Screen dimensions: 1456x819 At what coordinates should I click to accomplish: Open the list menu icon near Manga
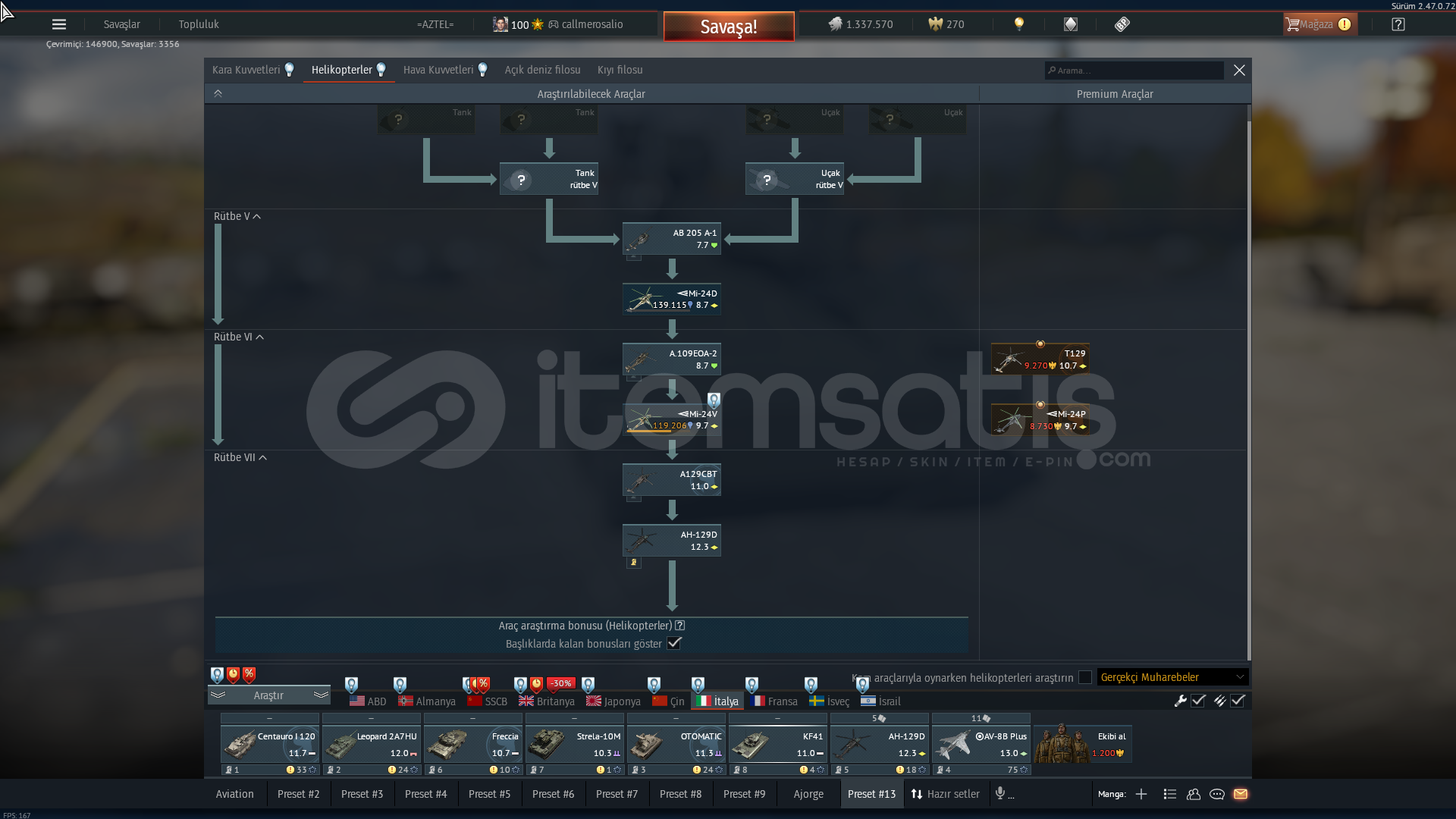[x=1170, y=794]
